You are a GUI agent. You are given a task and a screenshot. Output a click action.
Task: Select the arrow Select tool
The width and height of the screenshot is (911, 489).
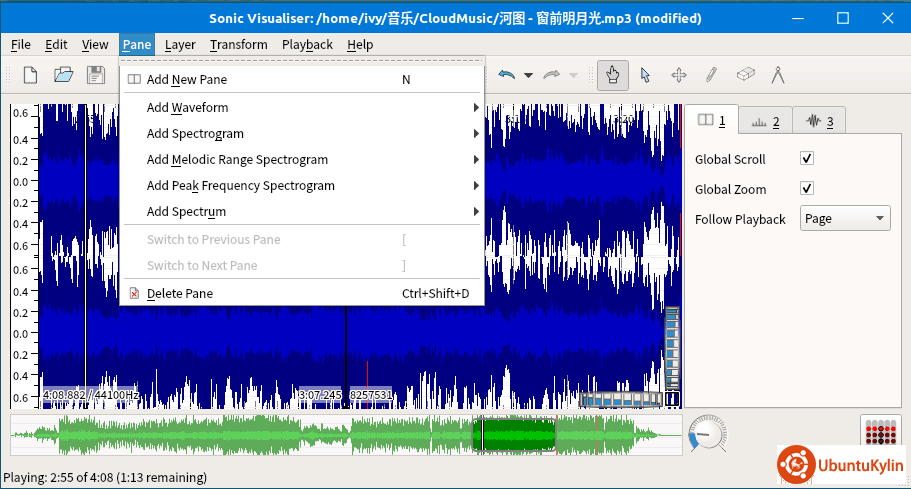pos(645,75)
